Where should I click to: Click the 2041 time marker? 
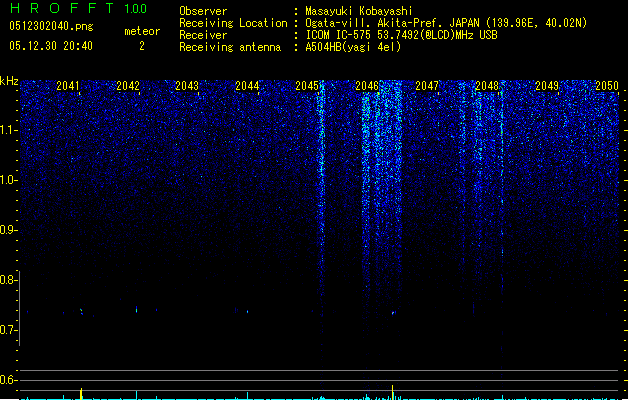(68, 86)
